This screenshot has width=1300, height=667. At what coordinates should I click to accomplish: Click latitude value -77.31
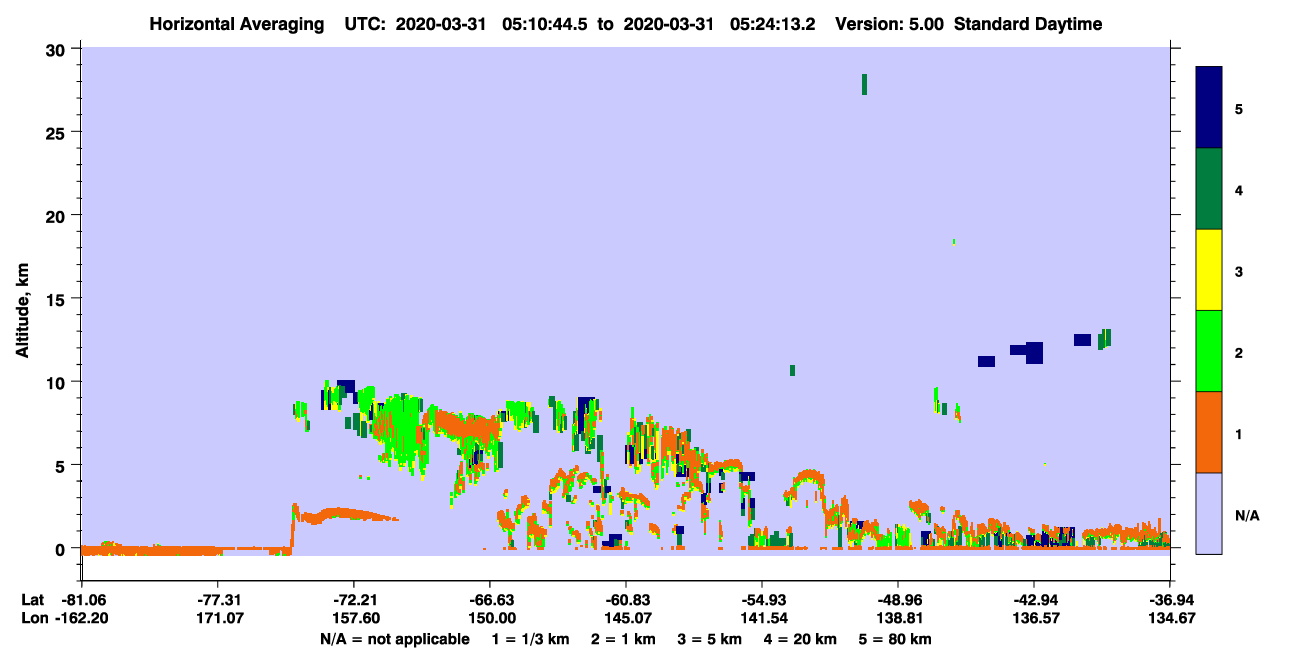click(x=217, y=600)
